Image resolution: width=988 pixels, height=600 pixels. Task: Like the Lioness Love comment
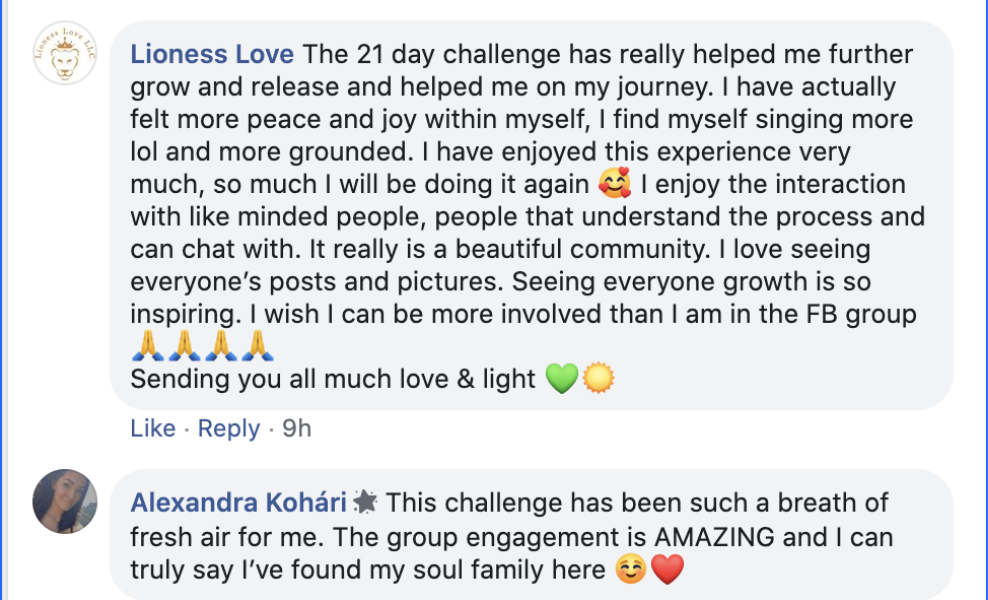coord(153,428)
